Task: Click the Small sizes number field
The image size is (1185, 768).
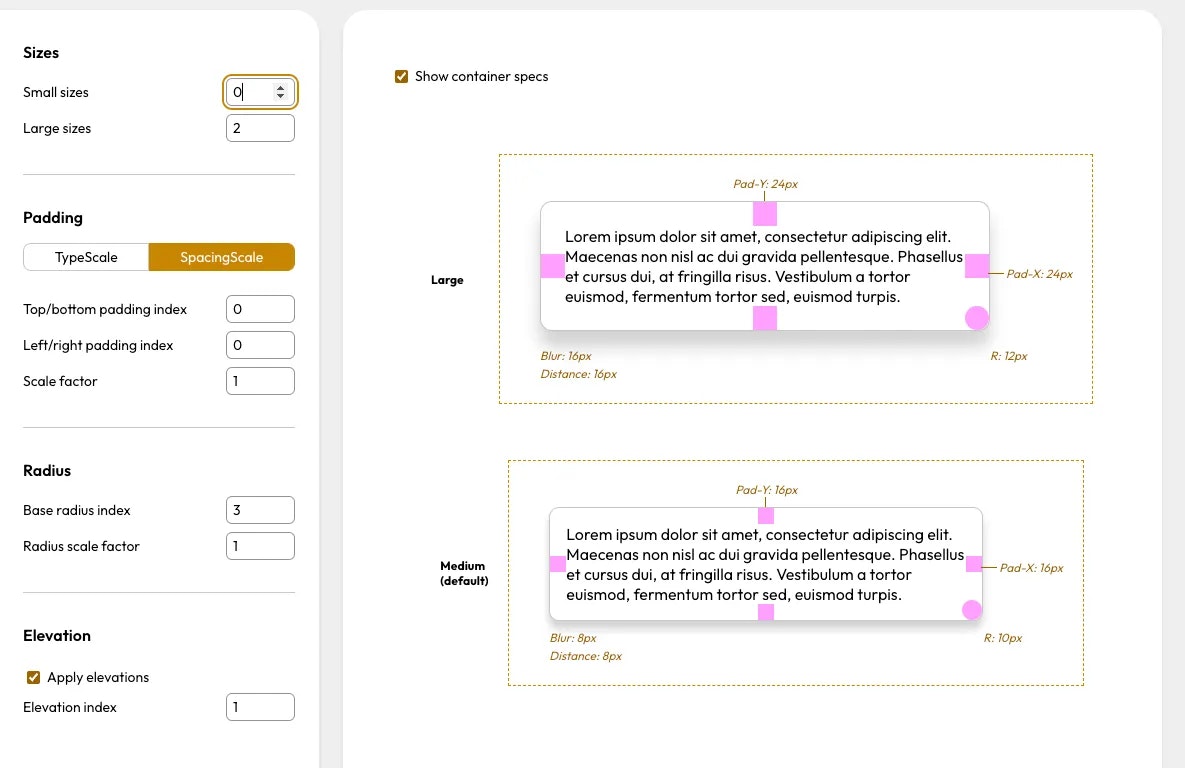Action: coord(260,92)
